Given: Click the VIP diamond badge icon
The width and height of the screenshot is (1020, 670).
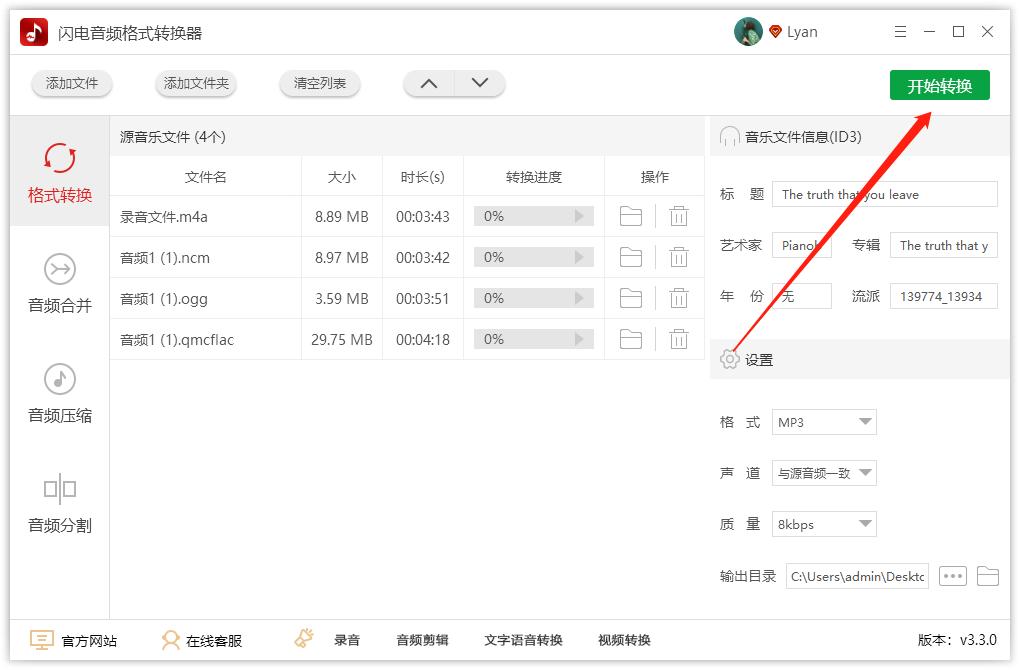Looking at the screenshot, I should [775, 31].
